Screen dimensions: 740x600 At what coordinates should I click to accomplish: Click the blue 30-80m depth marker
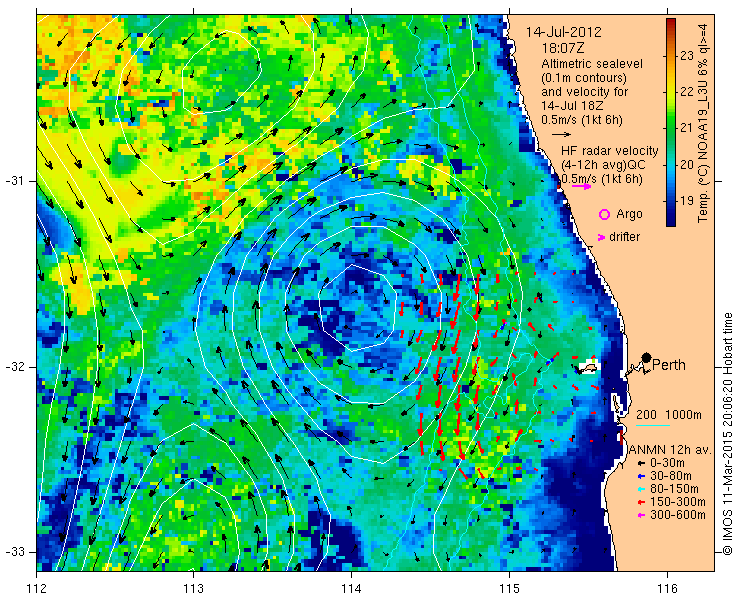(641, 476)
